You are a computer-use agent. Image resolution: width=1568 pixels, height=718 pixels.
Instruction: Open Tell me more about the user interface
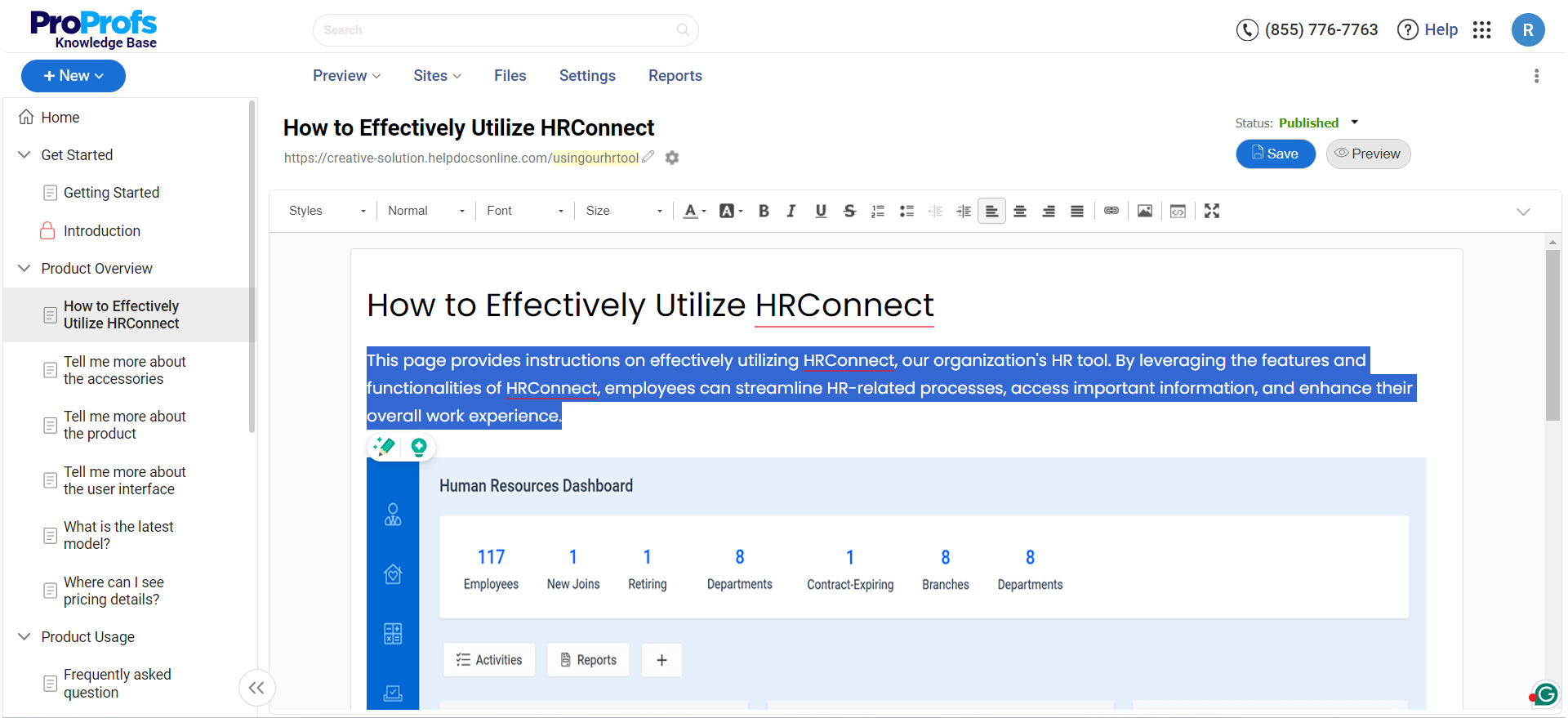pyautogui.click(x=125, y=480)
